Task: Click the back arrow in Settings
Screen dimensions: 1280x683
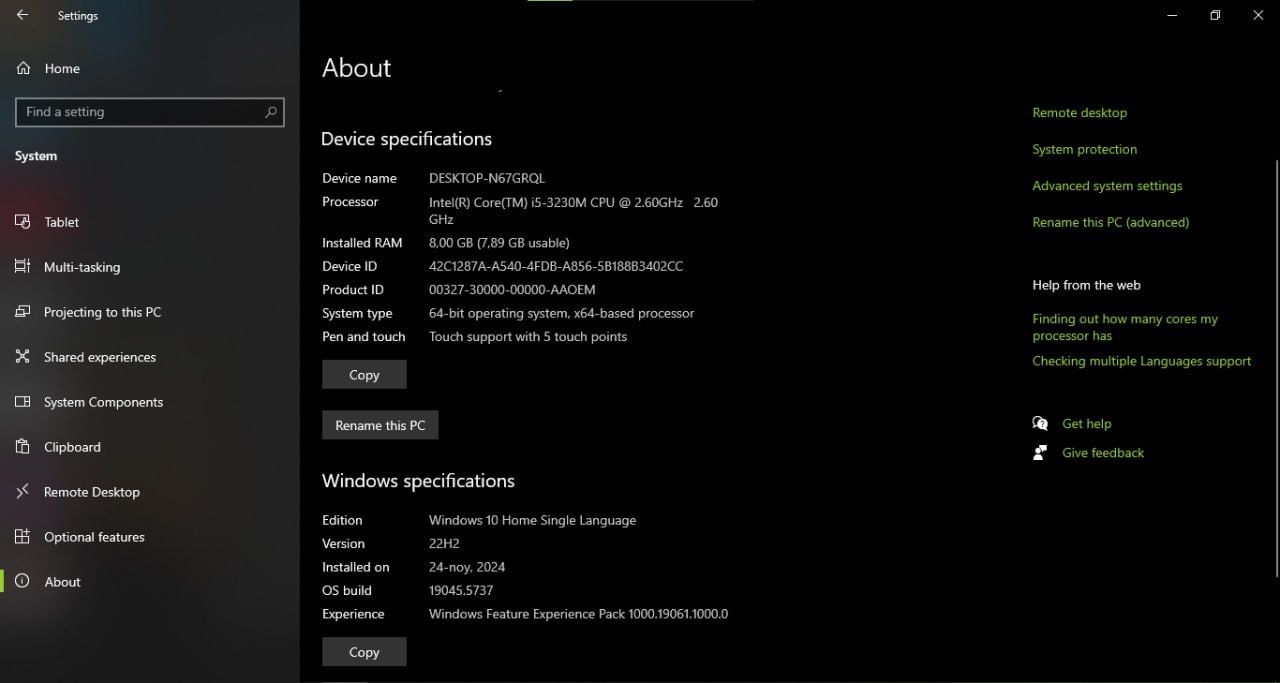Action: click(22, 15)
